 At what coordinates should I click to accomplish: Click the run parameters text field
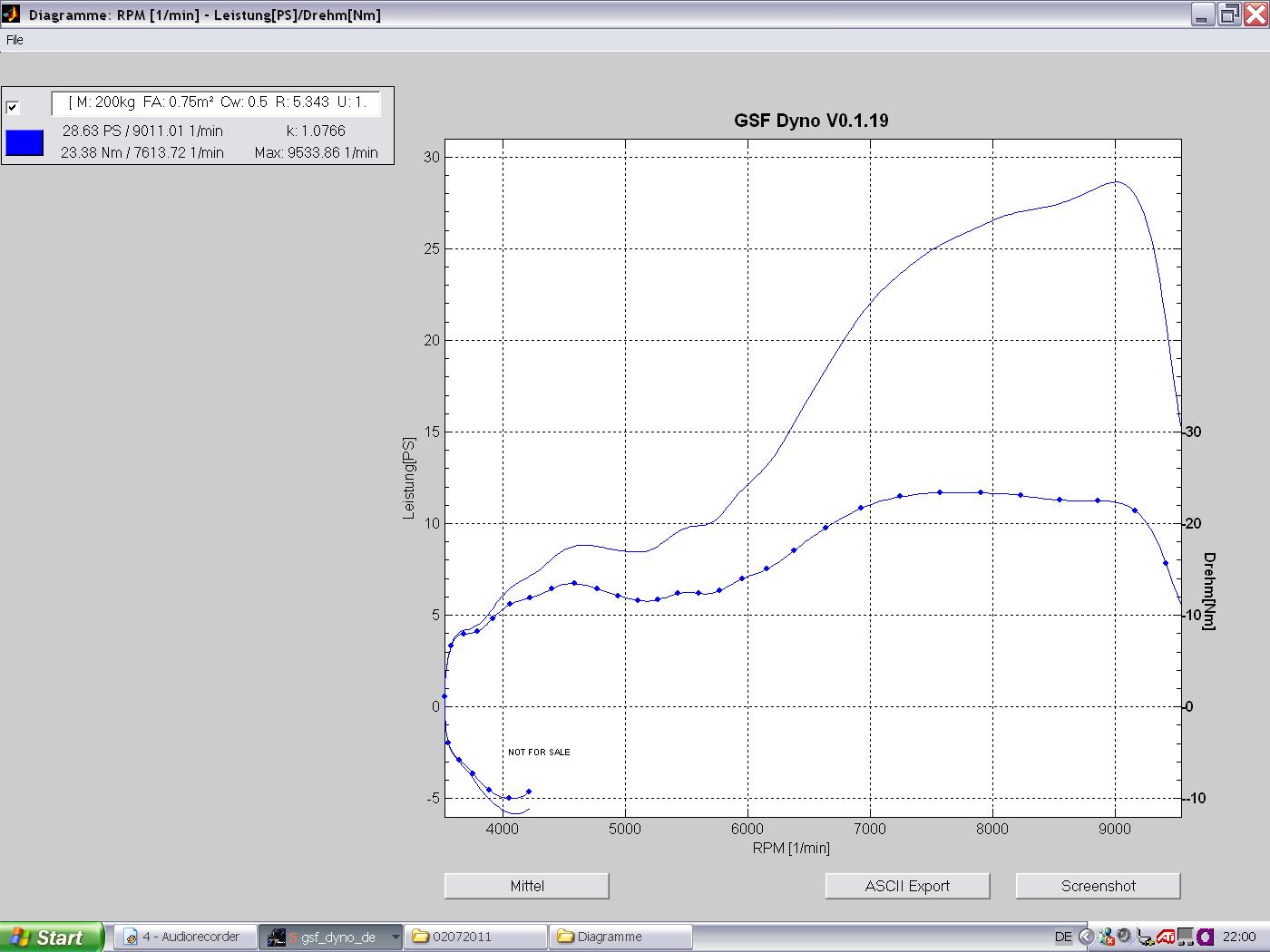point(216,102)
